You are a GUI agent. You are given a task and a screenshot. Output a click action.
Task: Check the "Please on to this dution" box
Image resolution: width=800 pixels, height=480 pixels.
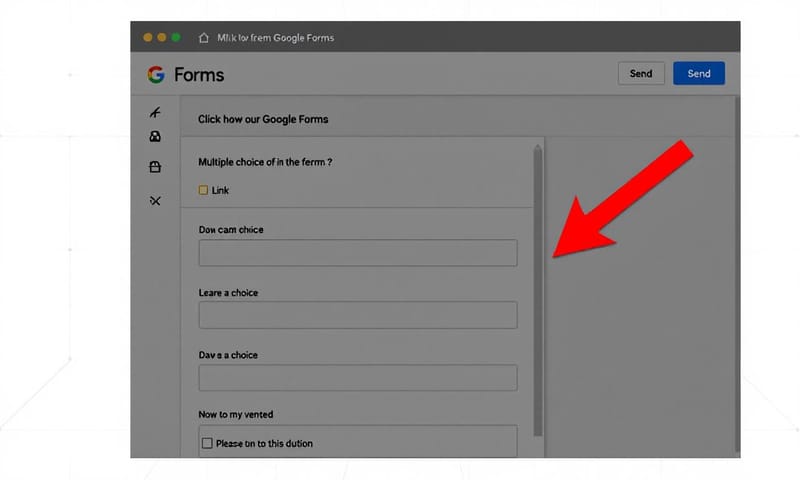207,443
